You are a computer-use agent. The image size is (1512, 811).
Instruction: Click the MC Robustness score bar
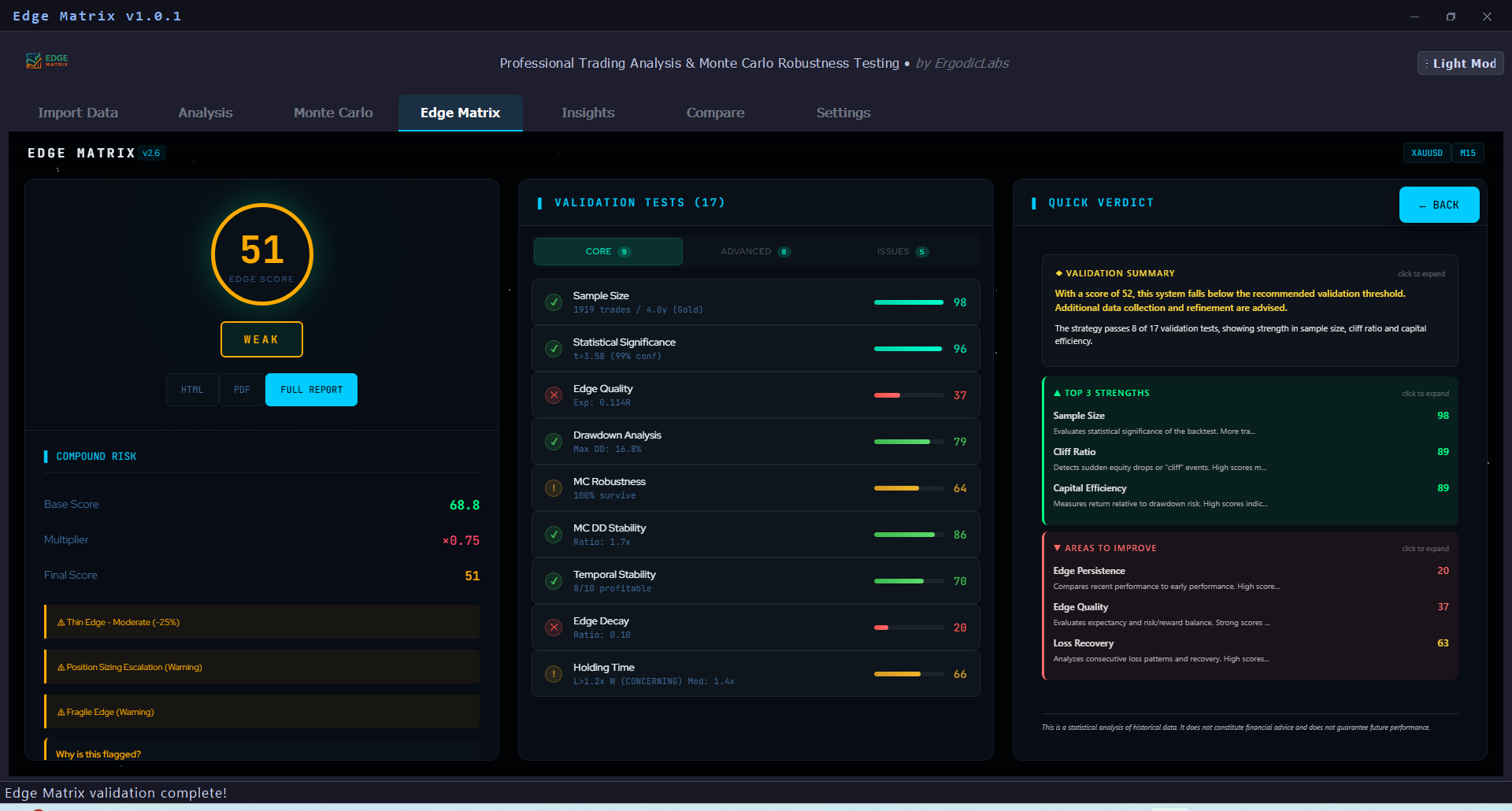point(909,488)
